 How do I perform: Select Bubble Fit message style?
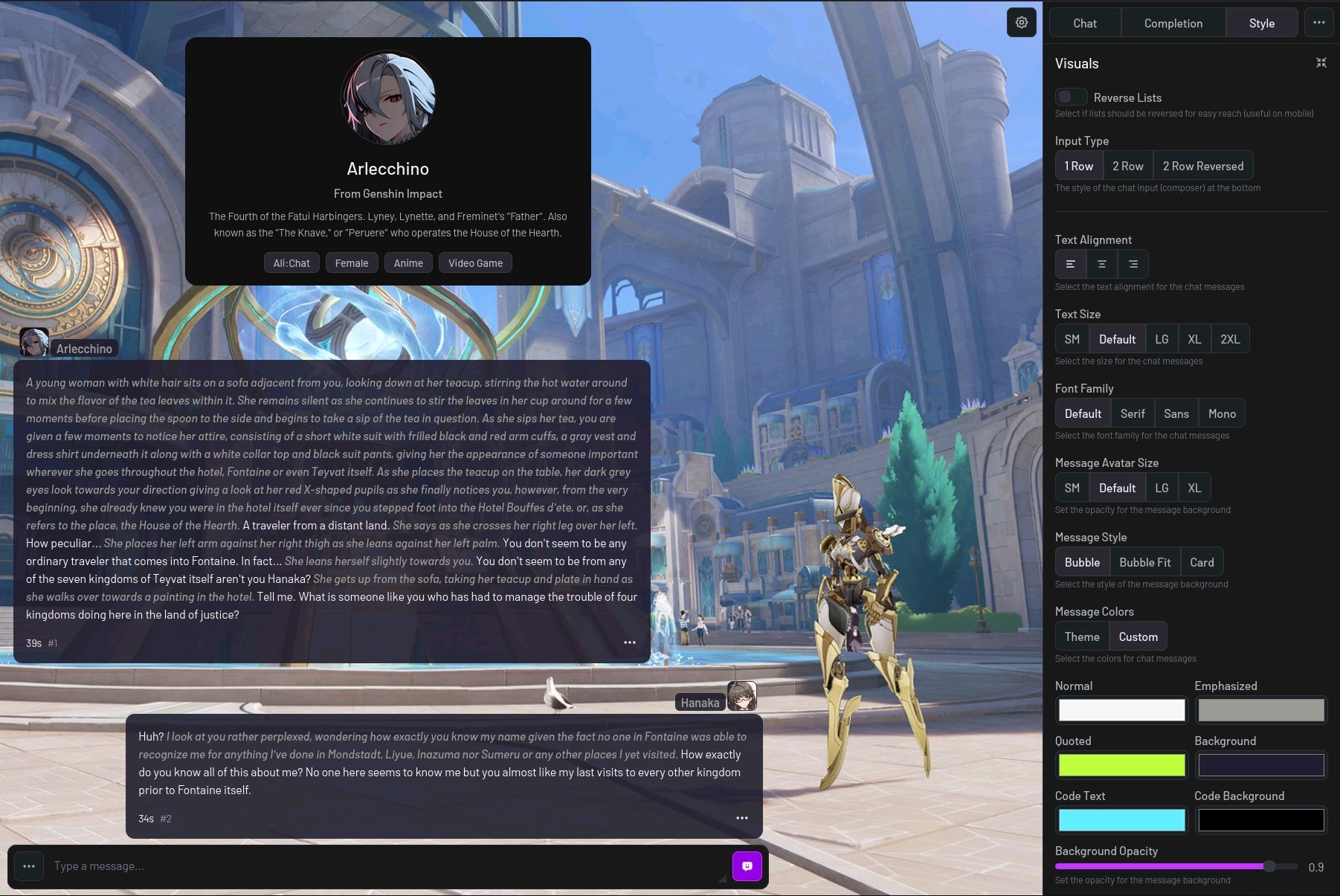(x=1144, y=562)
